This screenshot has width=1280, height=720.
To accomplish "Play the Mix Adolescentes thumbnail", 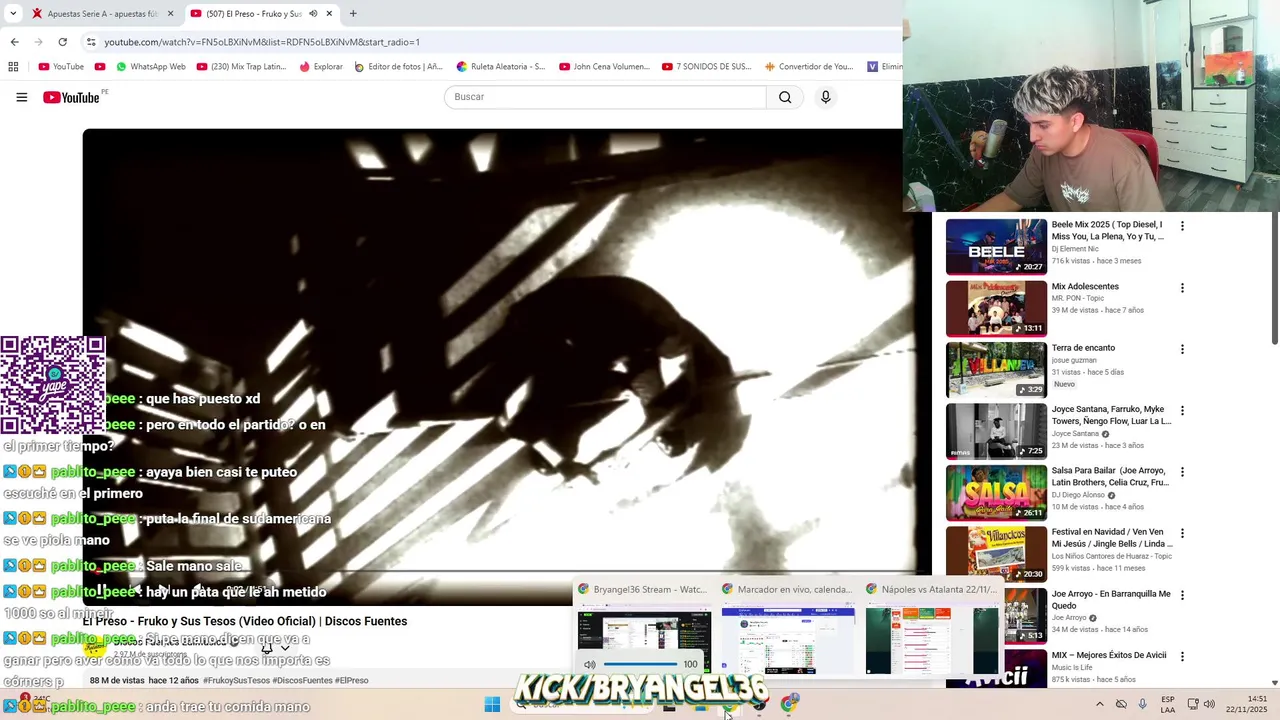I will (996, 308).
